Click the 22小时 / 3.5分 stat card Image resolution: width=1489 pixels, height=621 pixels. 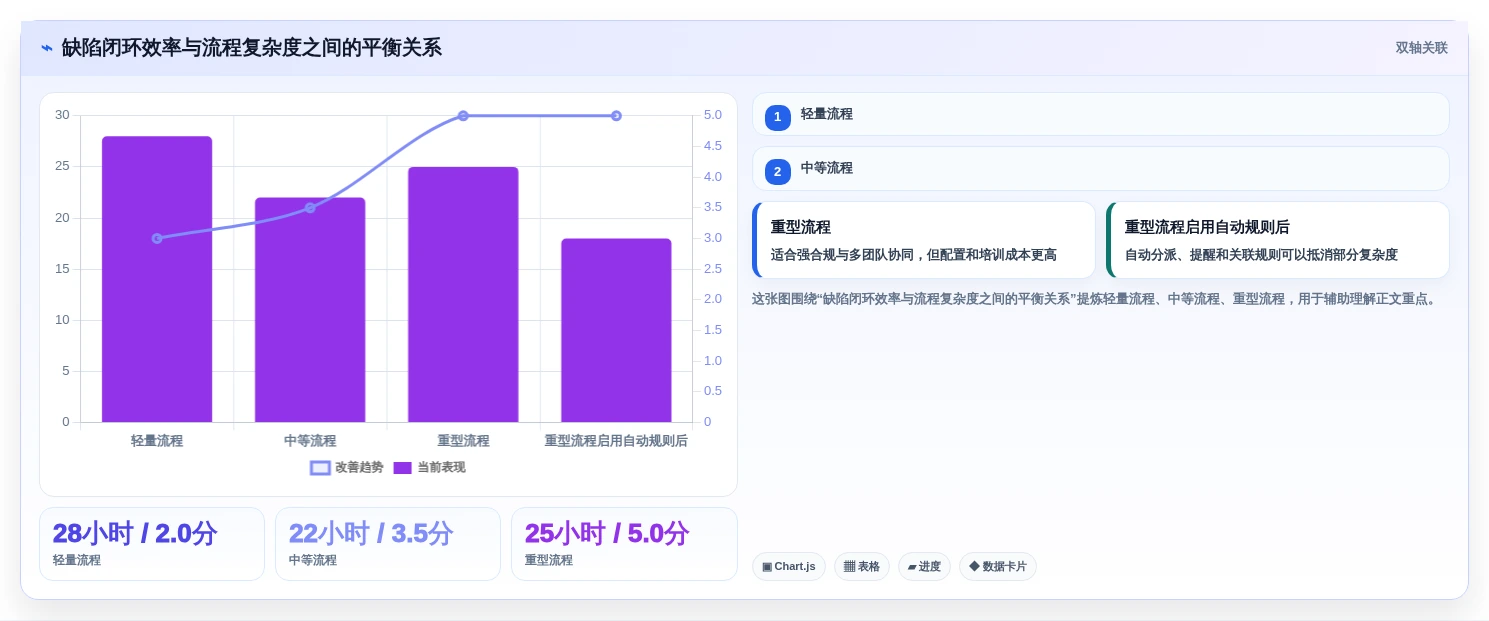pos(388,544)
